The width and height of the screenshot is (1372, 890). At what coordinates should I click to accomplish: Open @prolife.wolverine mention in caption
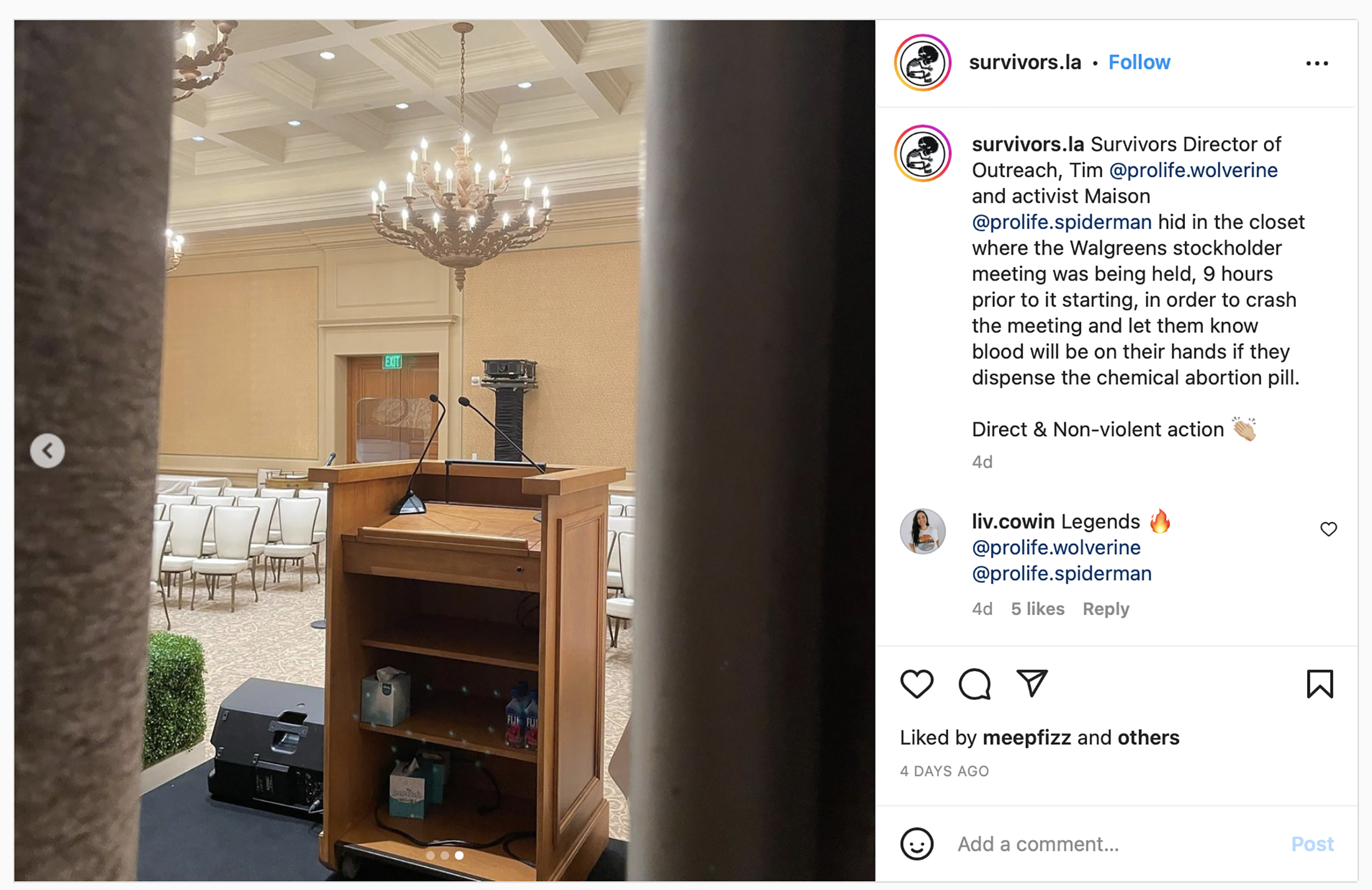(x=1193, y=170)
